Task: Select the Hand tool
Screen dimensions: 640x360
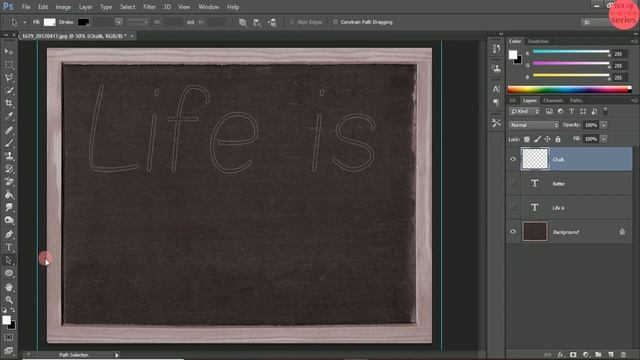Action: click(9, 287)
